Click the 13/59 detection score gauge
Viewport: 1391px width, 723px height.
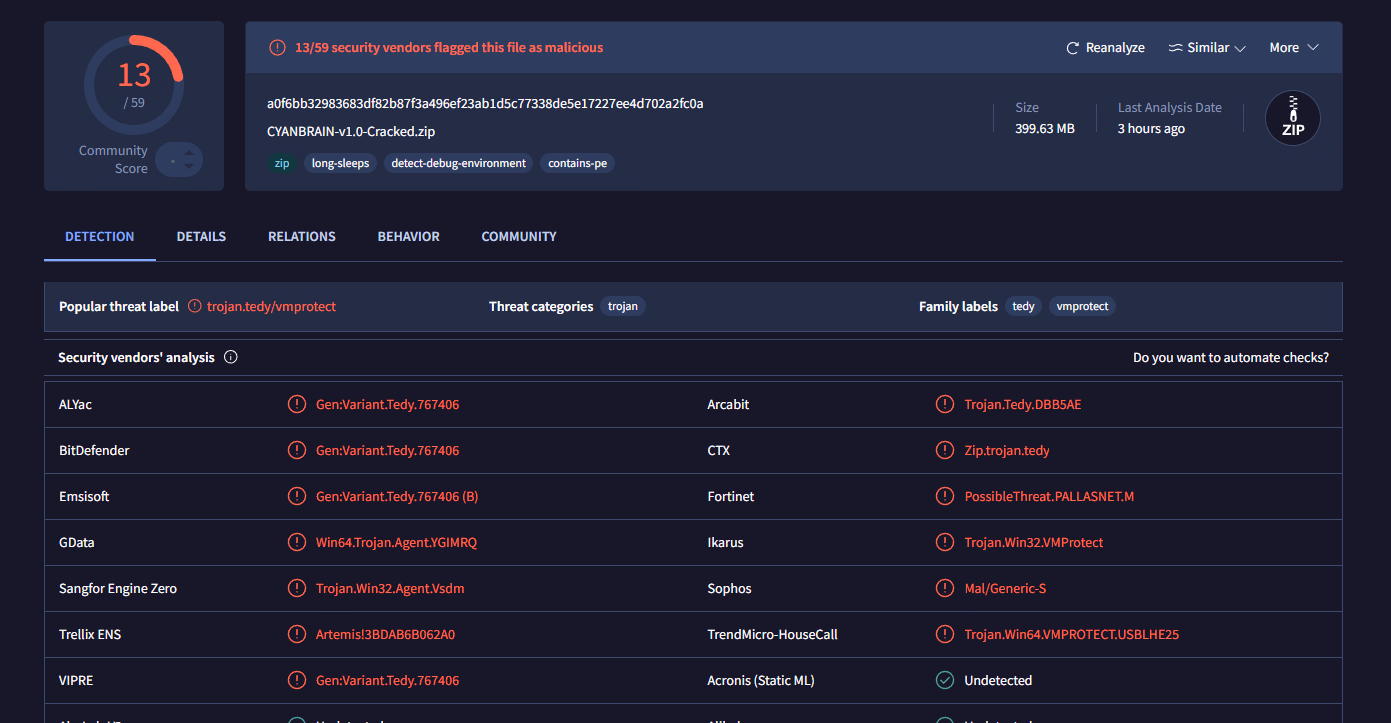134,84
